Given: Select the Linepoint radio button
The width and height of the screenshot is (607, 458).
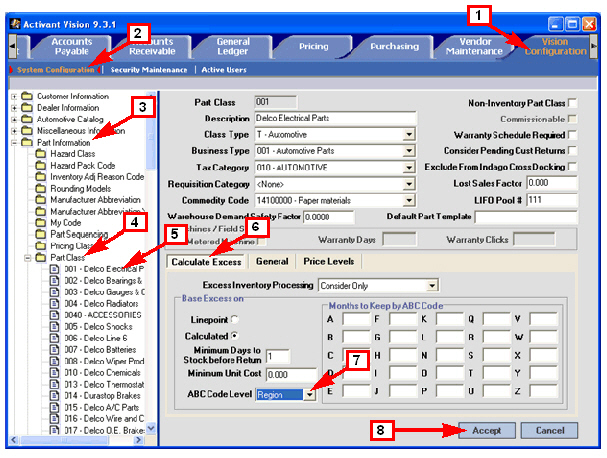Looking at the screenshot, I should pyautogui.click(x=235, y=319).
